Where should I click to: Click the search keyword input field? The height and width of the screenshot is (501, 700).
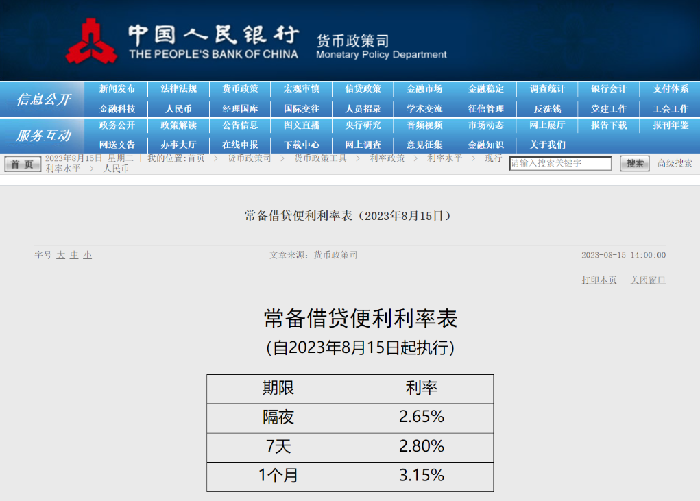pos(561,163)
